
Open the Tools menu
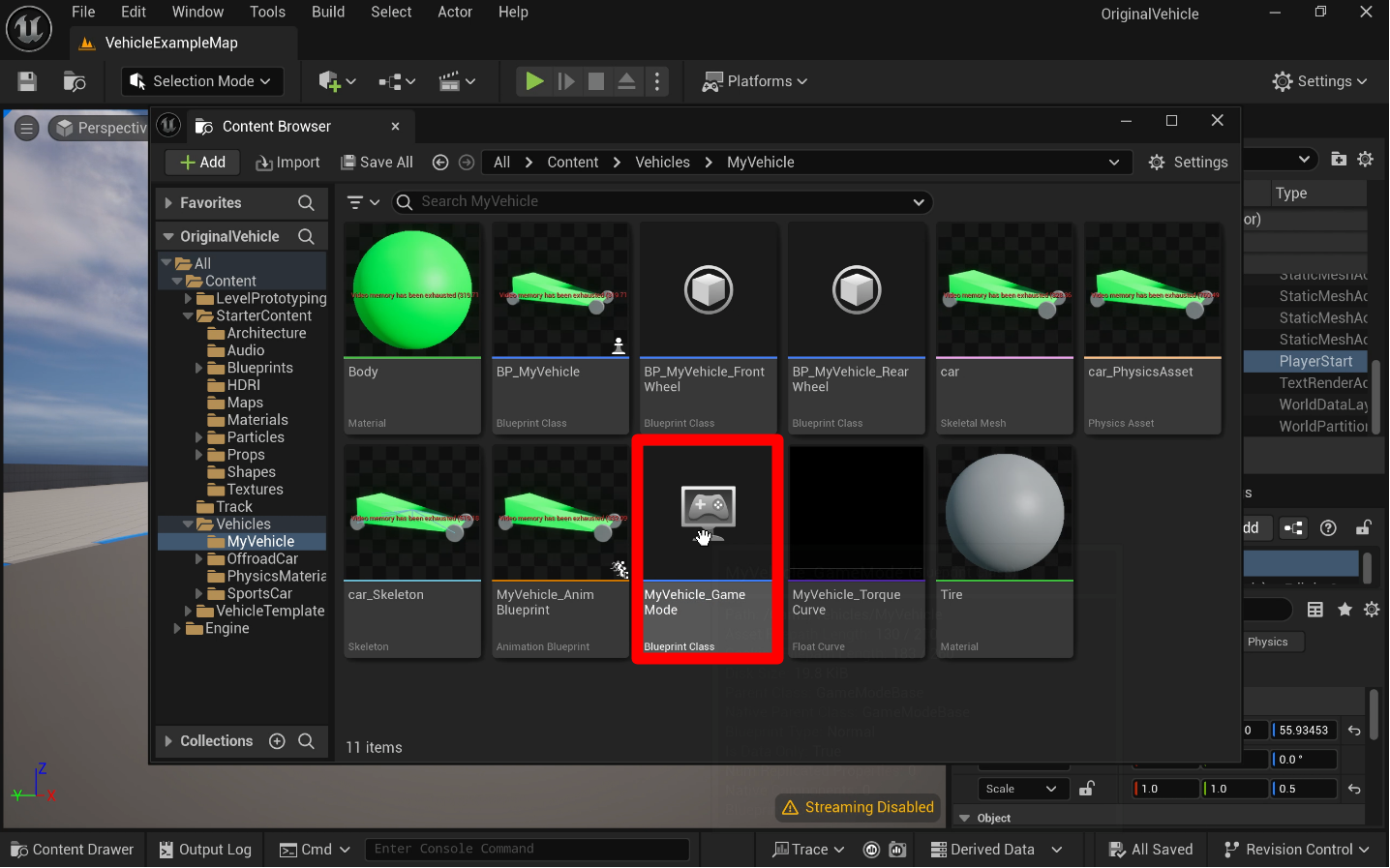267,12
